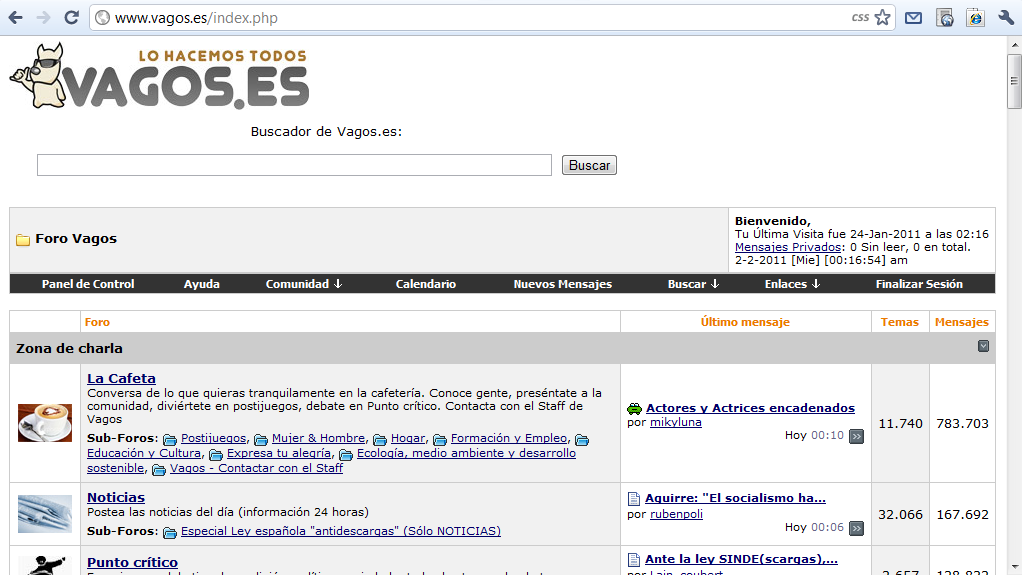1022x575 pixels.
Task: Click the Buscador de Vagos.es search field
Action: tap(294, 165)
